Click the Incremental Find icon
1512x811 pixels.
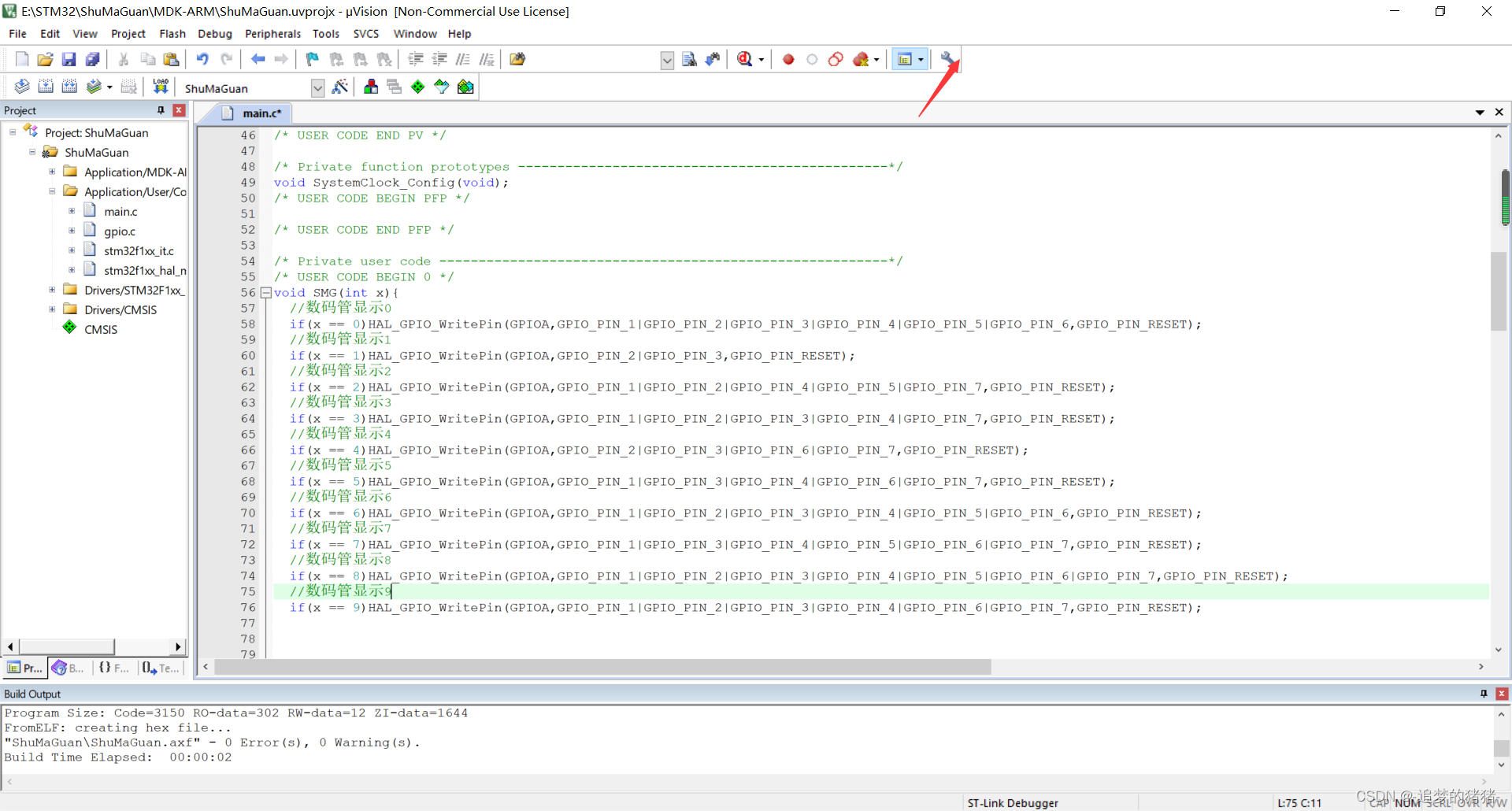coord(713,59)
